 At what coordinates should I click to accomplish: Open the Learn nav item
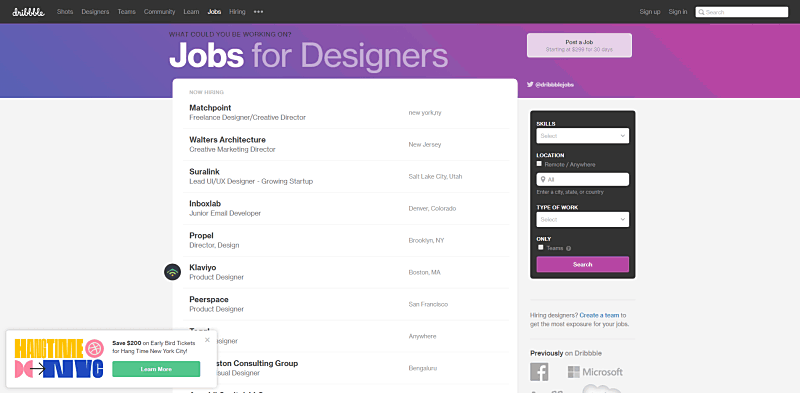(x=191, y=12)
